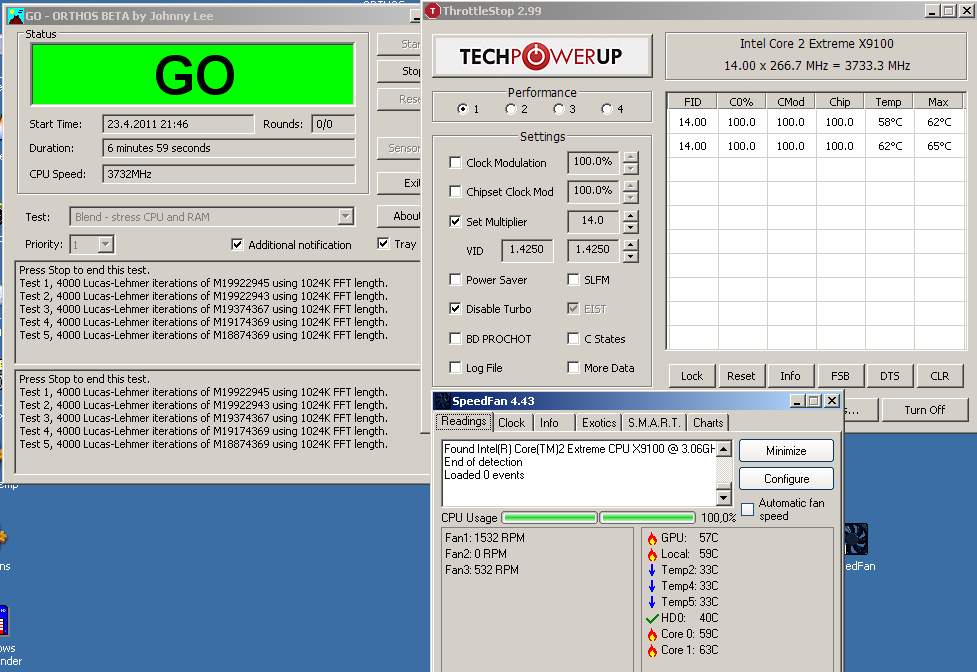The image size is (977, 672).
Task: Open the SpeedFan desktop shortcut icon
Action: pos(856,539)
